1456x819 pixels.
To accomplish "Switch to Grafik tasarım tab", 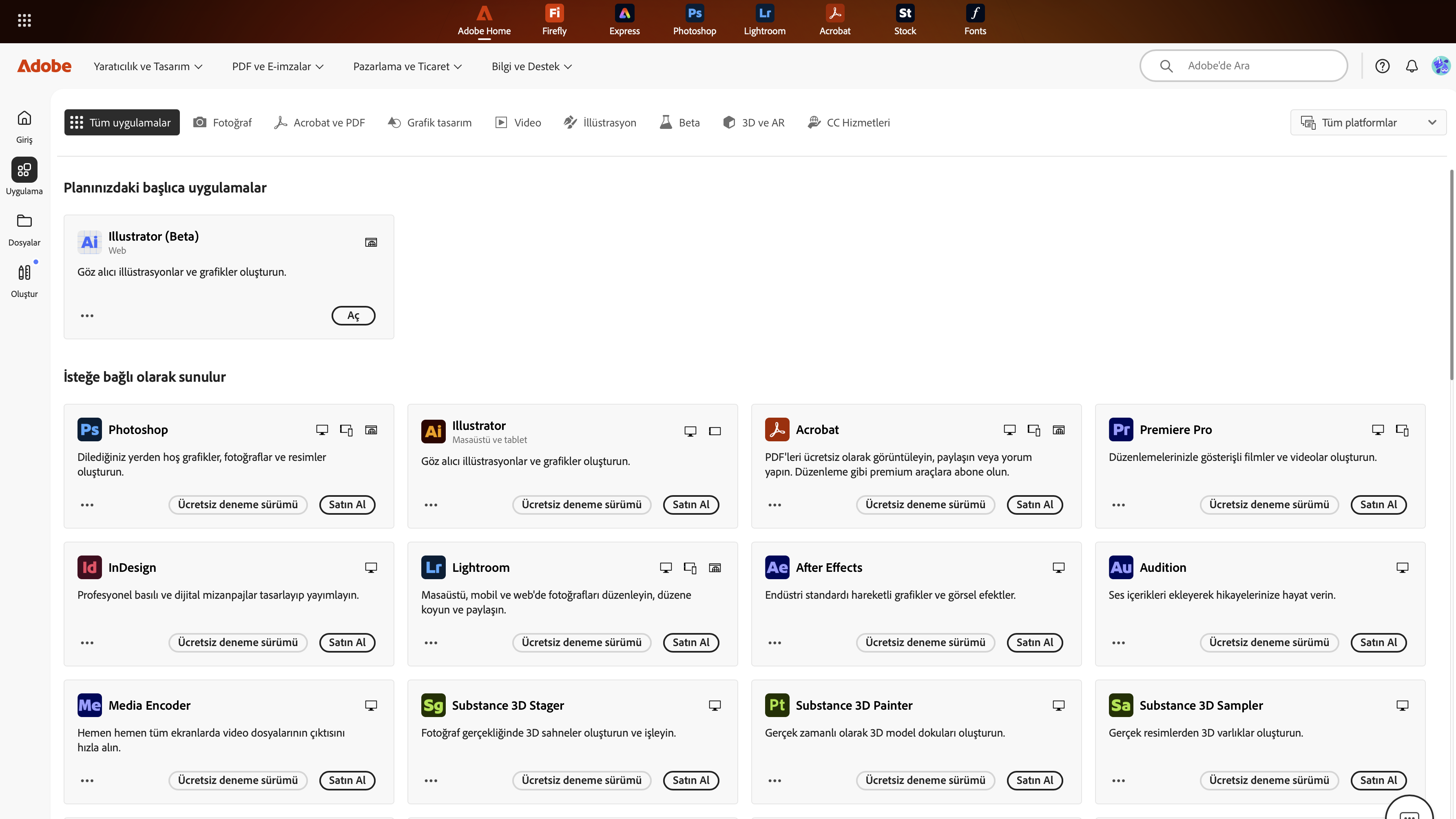I will (429, 123).
